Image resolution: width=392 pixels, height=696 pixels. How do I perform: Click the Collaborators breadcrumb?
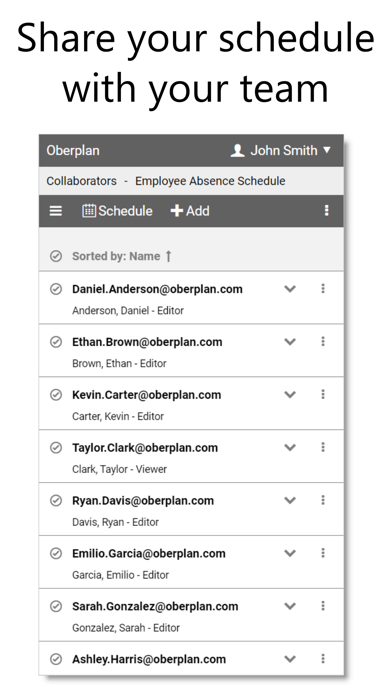[x=82, y=181]
